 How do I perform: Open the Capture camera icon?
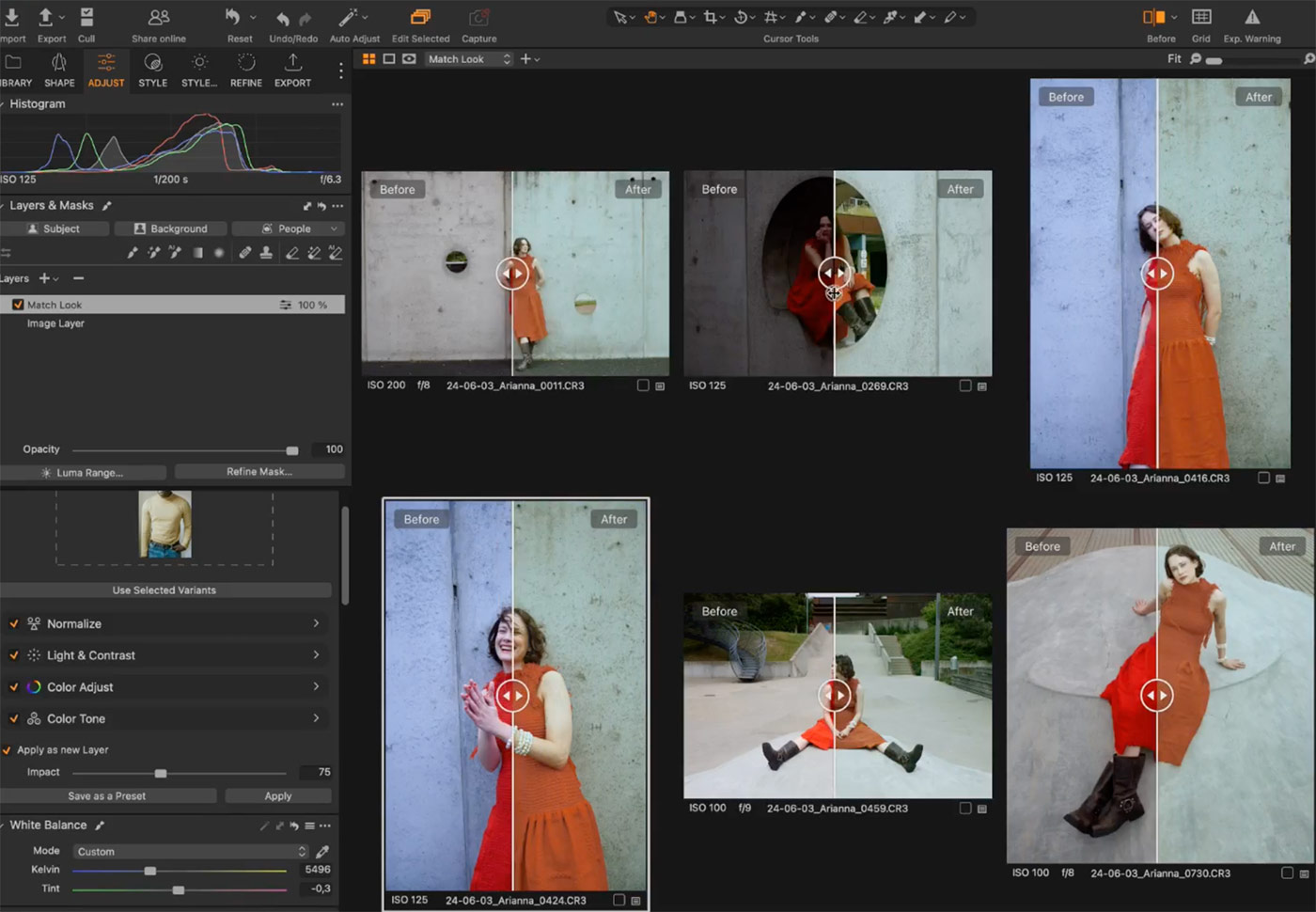(x=478, y=17)
